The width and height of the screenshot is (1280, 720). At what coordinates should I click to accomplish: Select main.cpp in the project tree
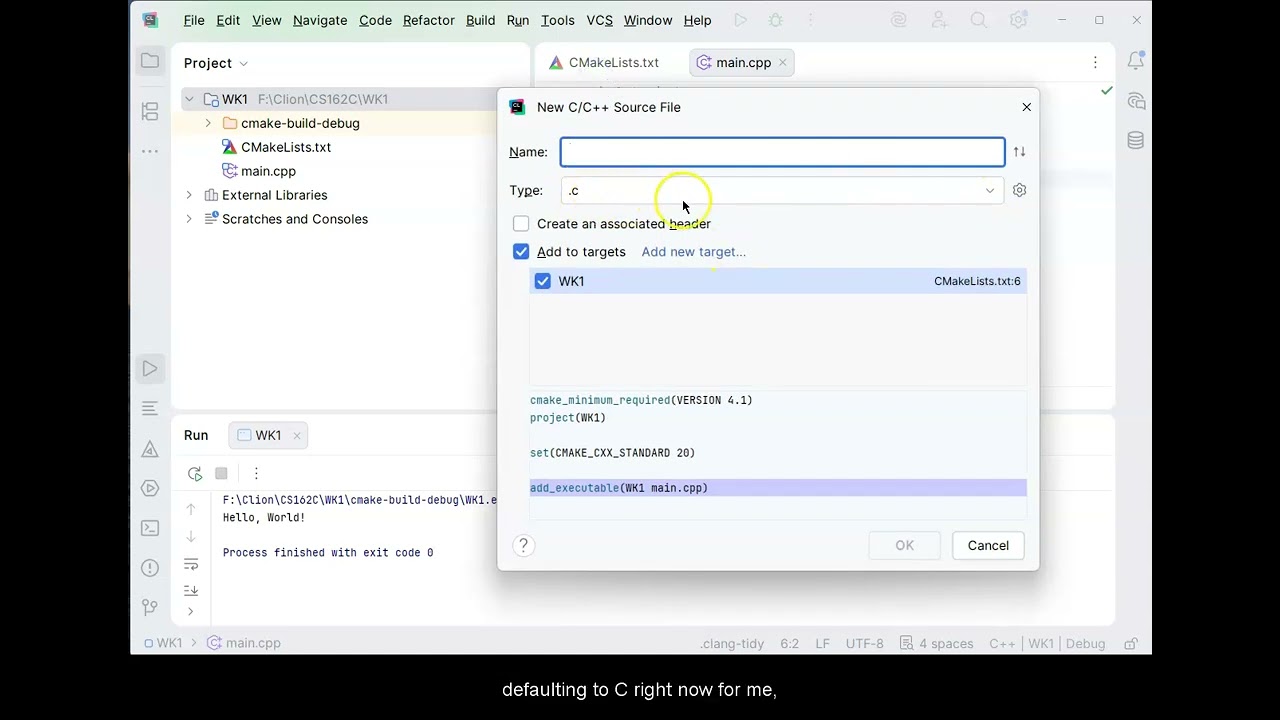pos(268,171)
